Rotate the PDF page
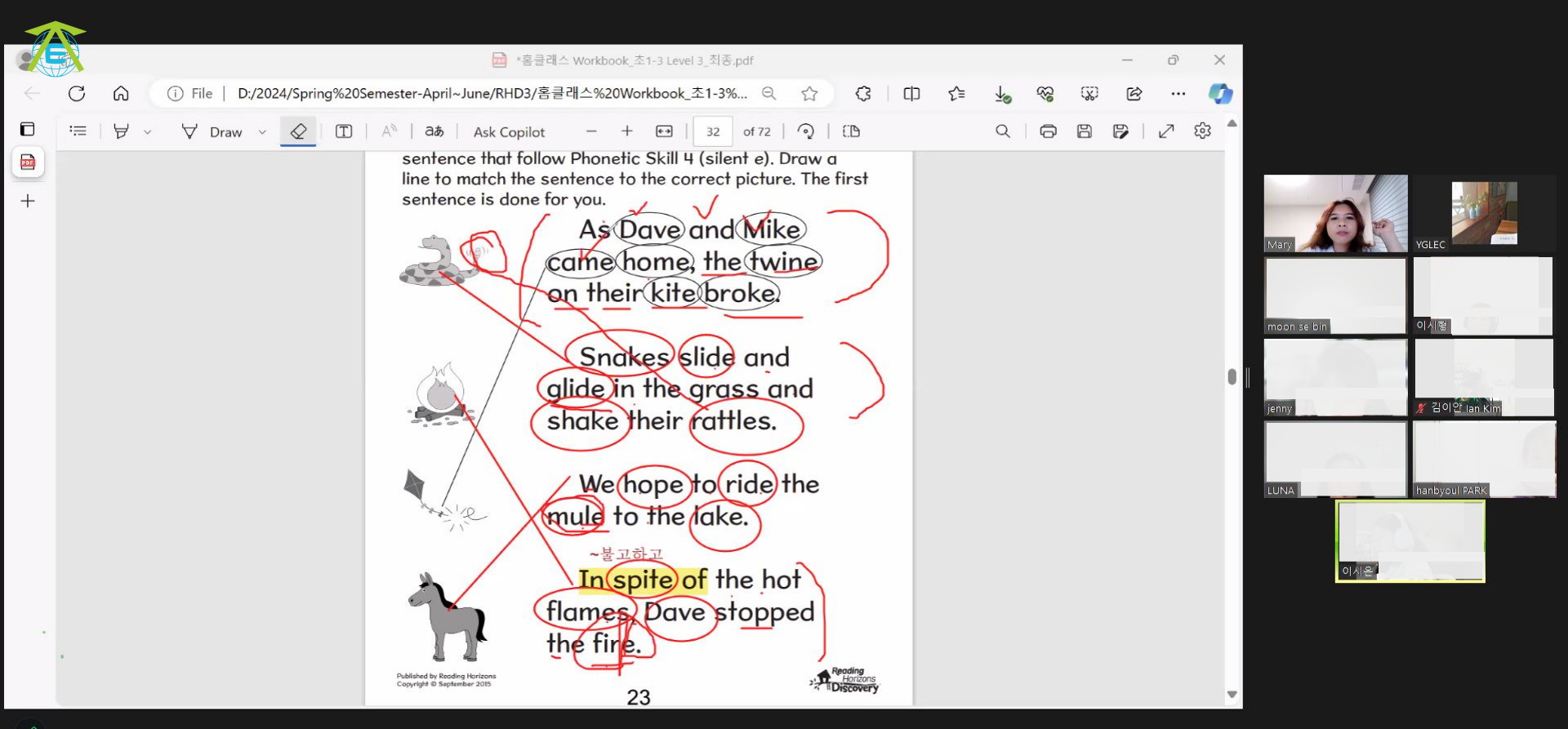1568x729 pixels. coord(805,131)
